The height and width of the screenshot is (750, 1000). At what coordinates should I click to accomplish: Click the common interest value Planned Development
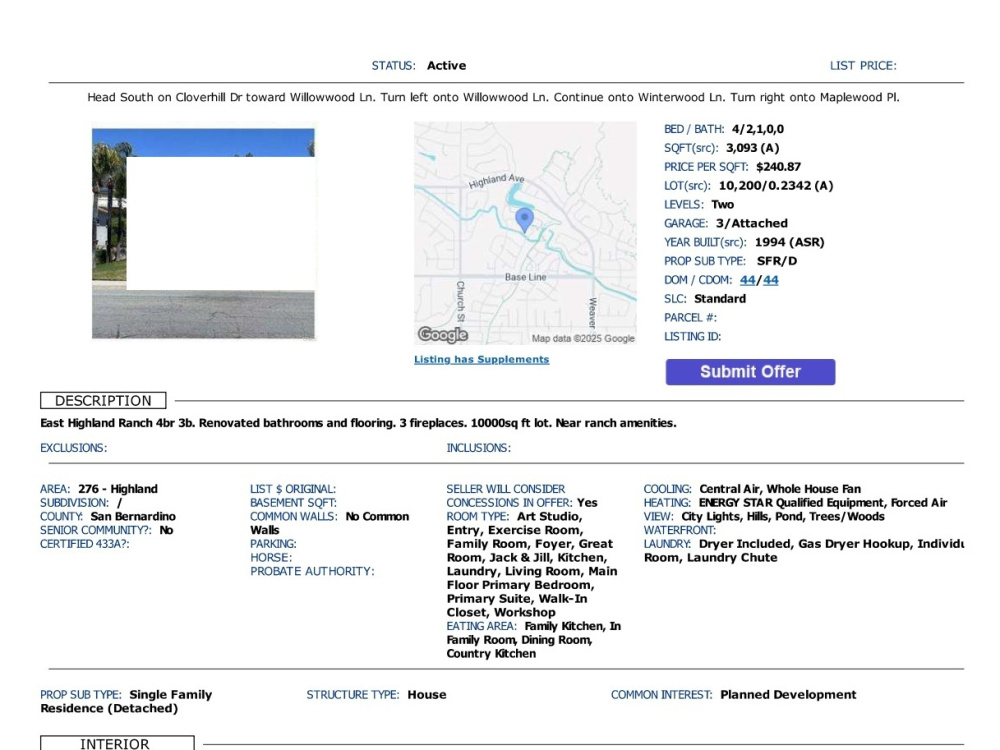point(788,695)
